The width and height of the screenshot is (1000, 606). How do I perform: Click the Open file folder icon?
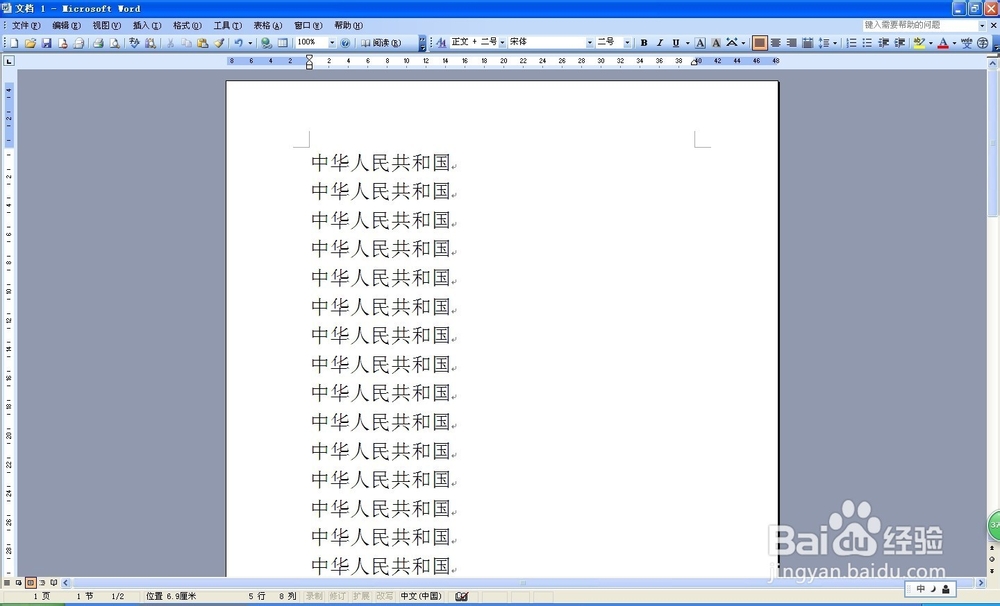(30, 43)
